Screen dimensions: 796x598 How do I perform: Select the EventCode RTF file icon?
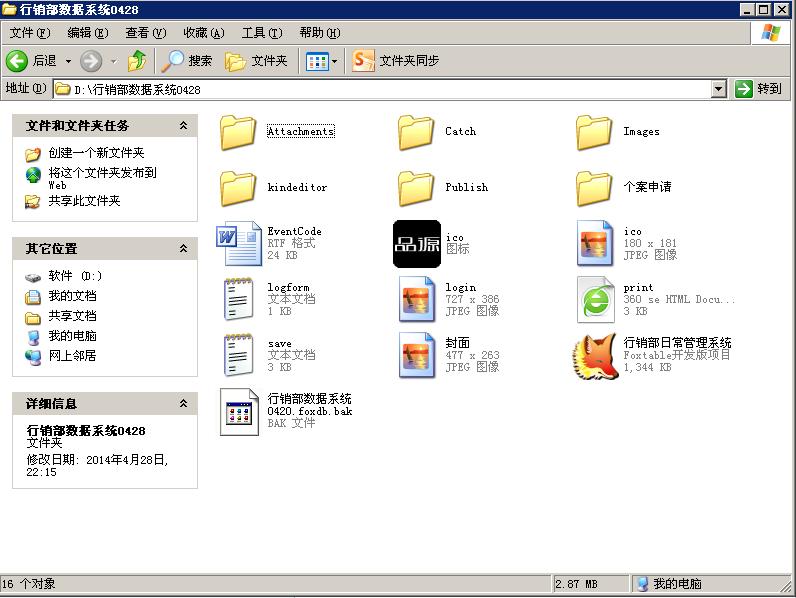coord(239,244)
